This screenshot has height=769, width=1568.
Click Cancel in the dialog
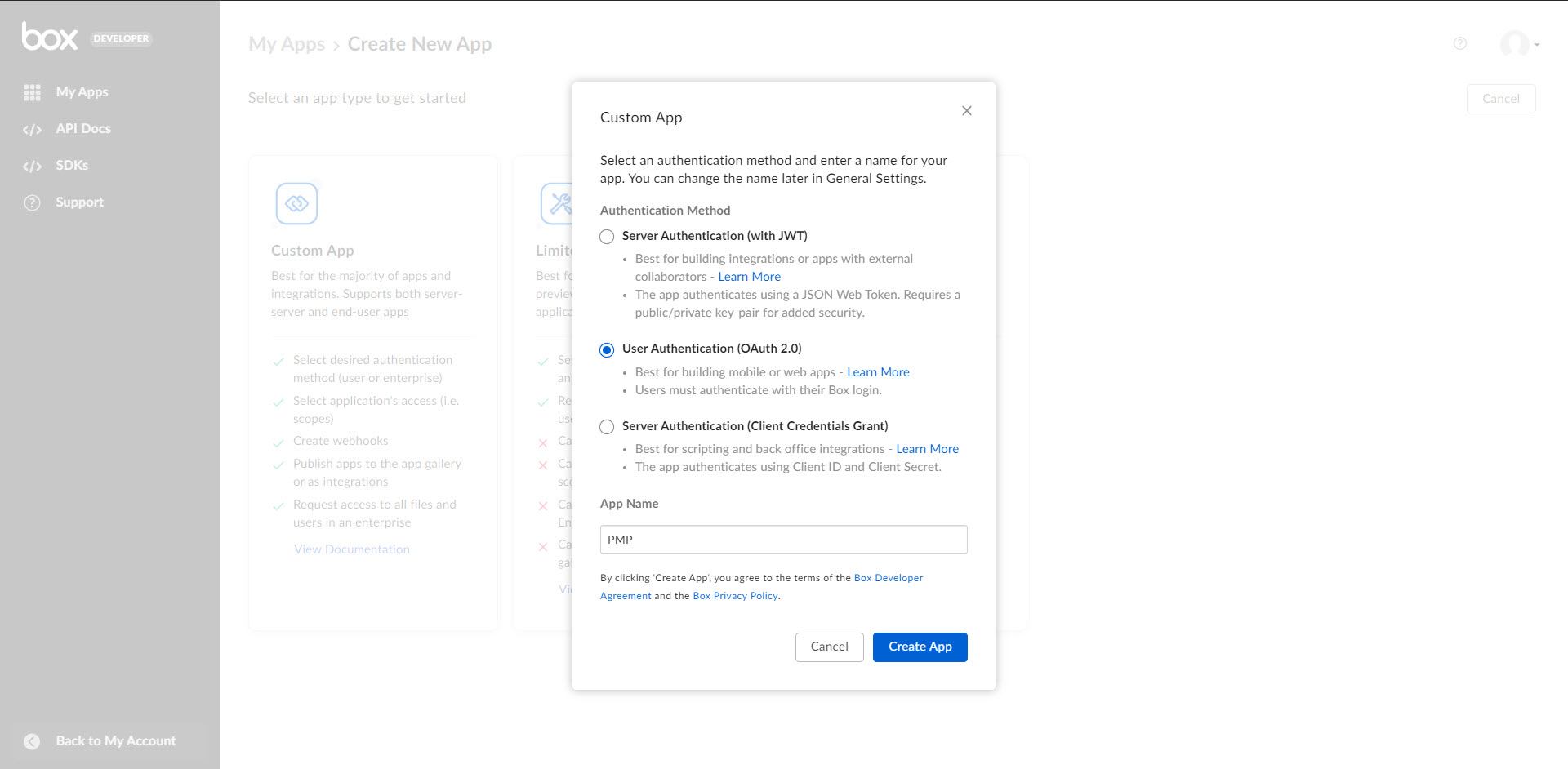[x=829, y=647]
